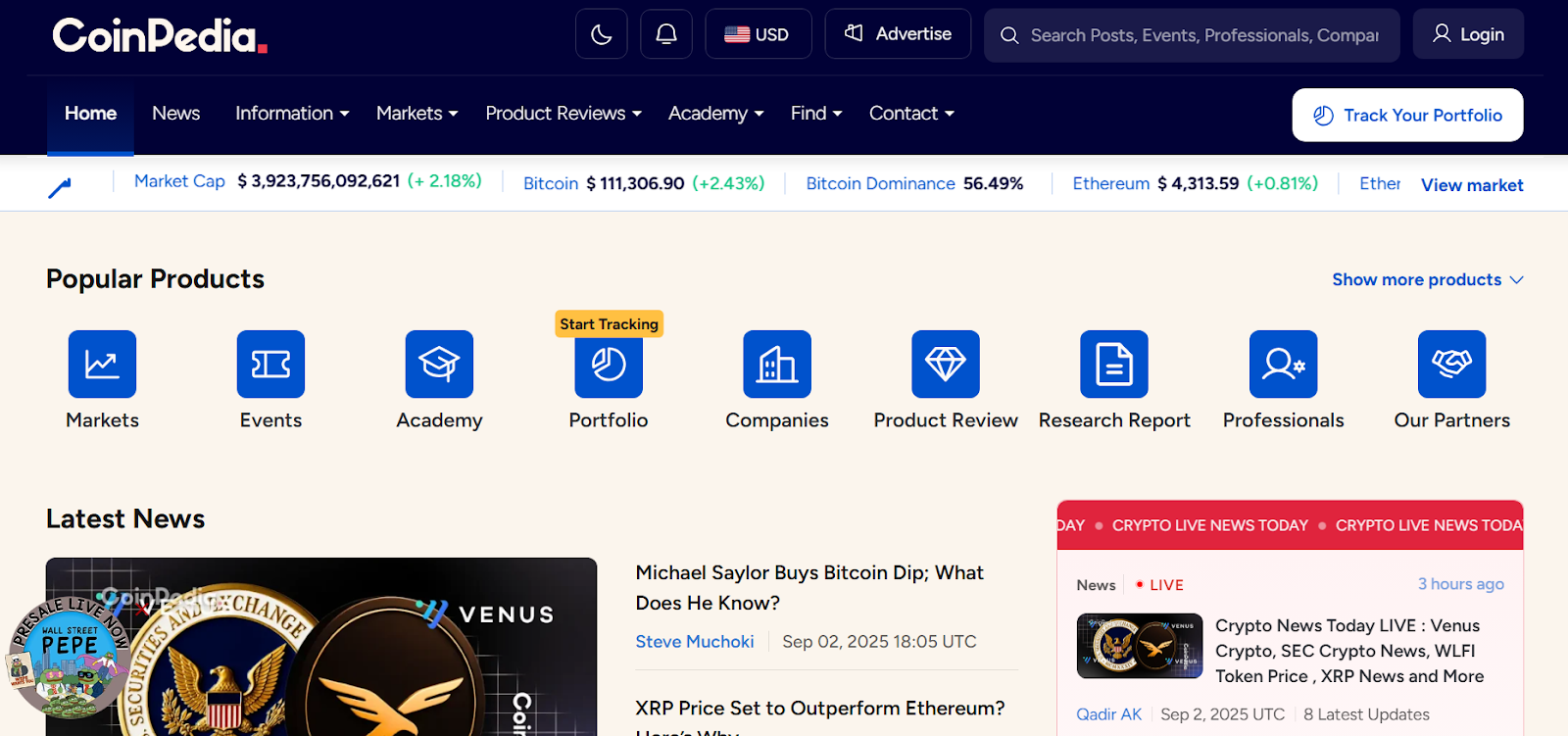
Task: Click the user icon in Login button
Action: 1442,33
